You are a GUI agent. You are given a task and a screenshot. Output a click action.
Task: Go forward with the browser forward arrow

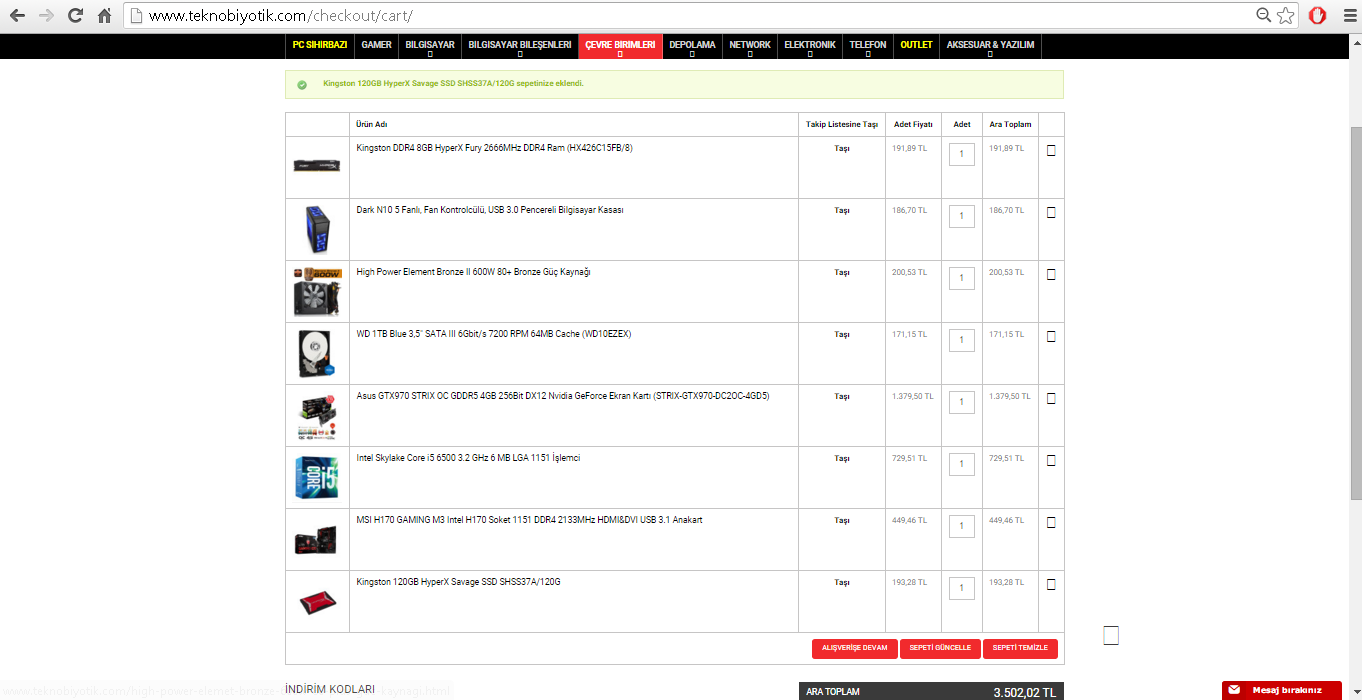46,16
